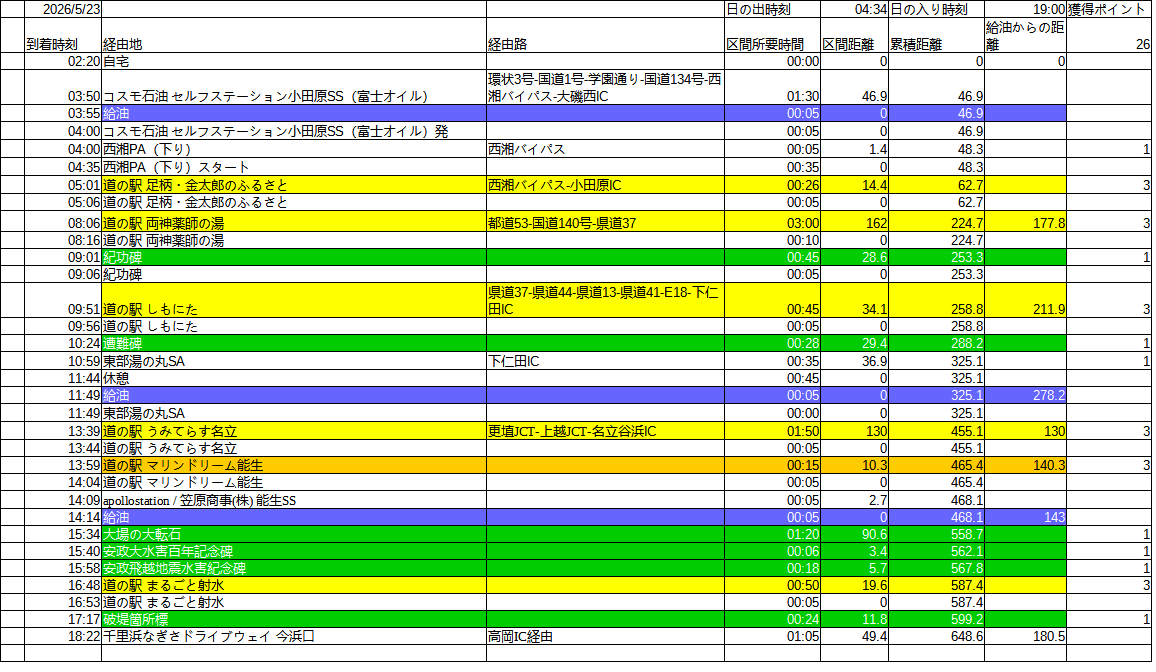
Task: Click the 獲得ポイント header cell
Action: 1109,9
